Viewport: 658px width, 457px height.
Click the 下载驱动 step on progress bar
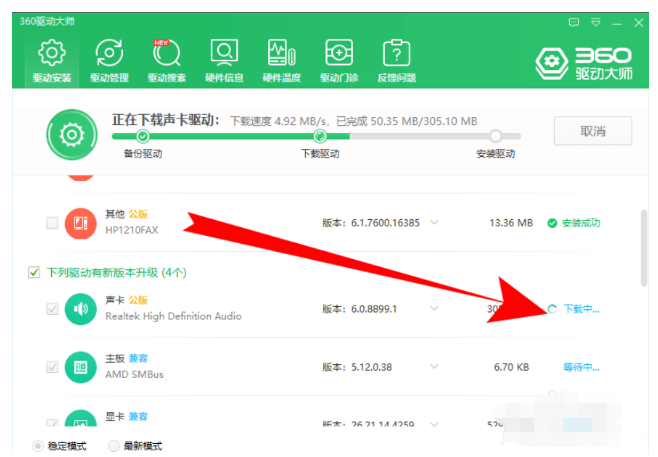point(319,137)
